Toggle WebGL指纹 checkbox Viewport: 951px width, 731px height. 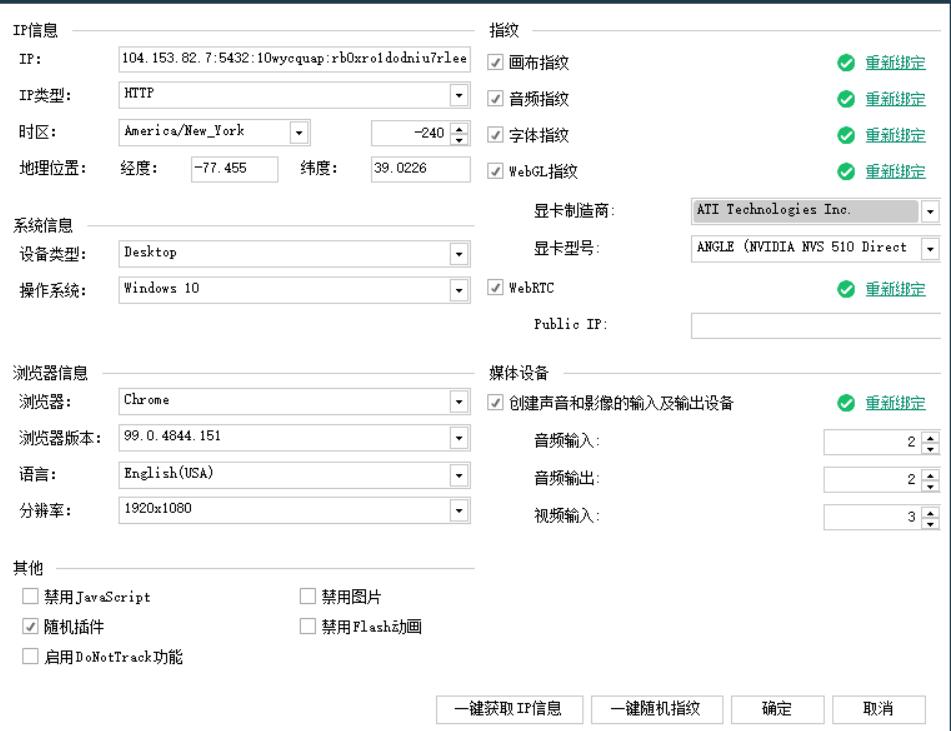click(x=496, y=172)
